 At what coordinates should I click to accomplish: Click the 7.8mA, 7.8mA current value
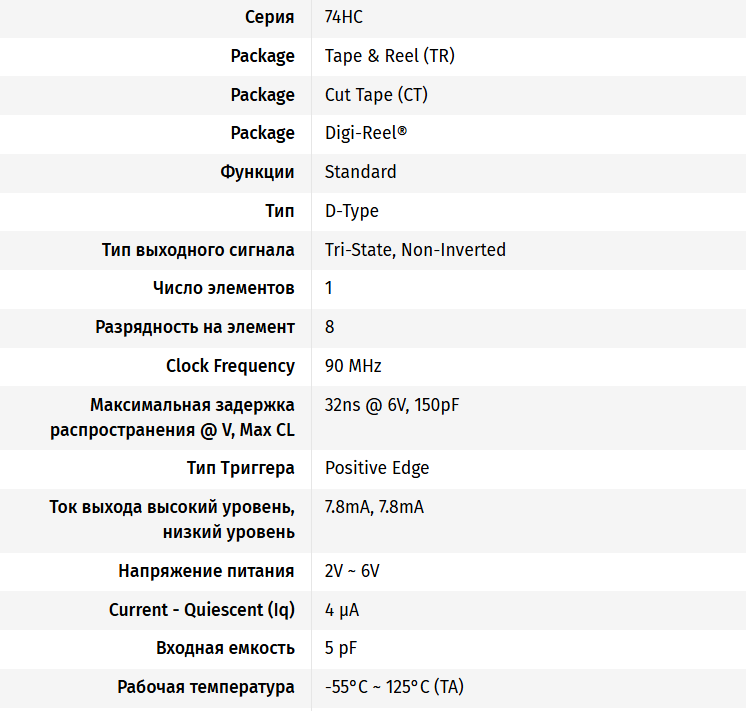374,507
